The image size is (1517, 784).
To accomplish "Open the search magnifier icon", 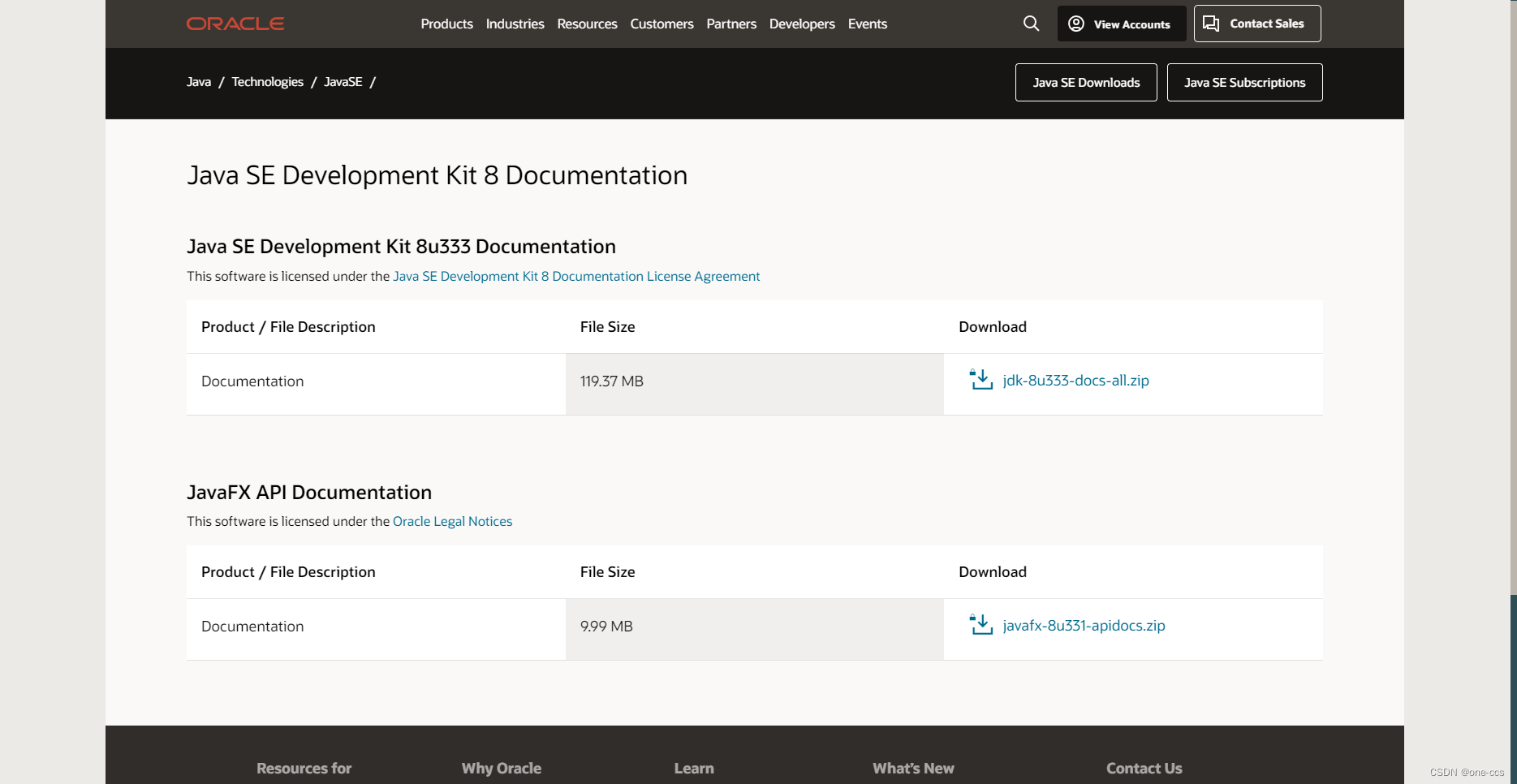I will coord(1031,24).
